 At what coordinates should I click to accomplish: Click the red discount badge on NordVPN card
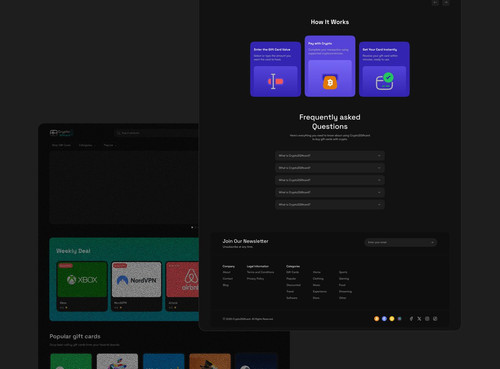point(120,266)
